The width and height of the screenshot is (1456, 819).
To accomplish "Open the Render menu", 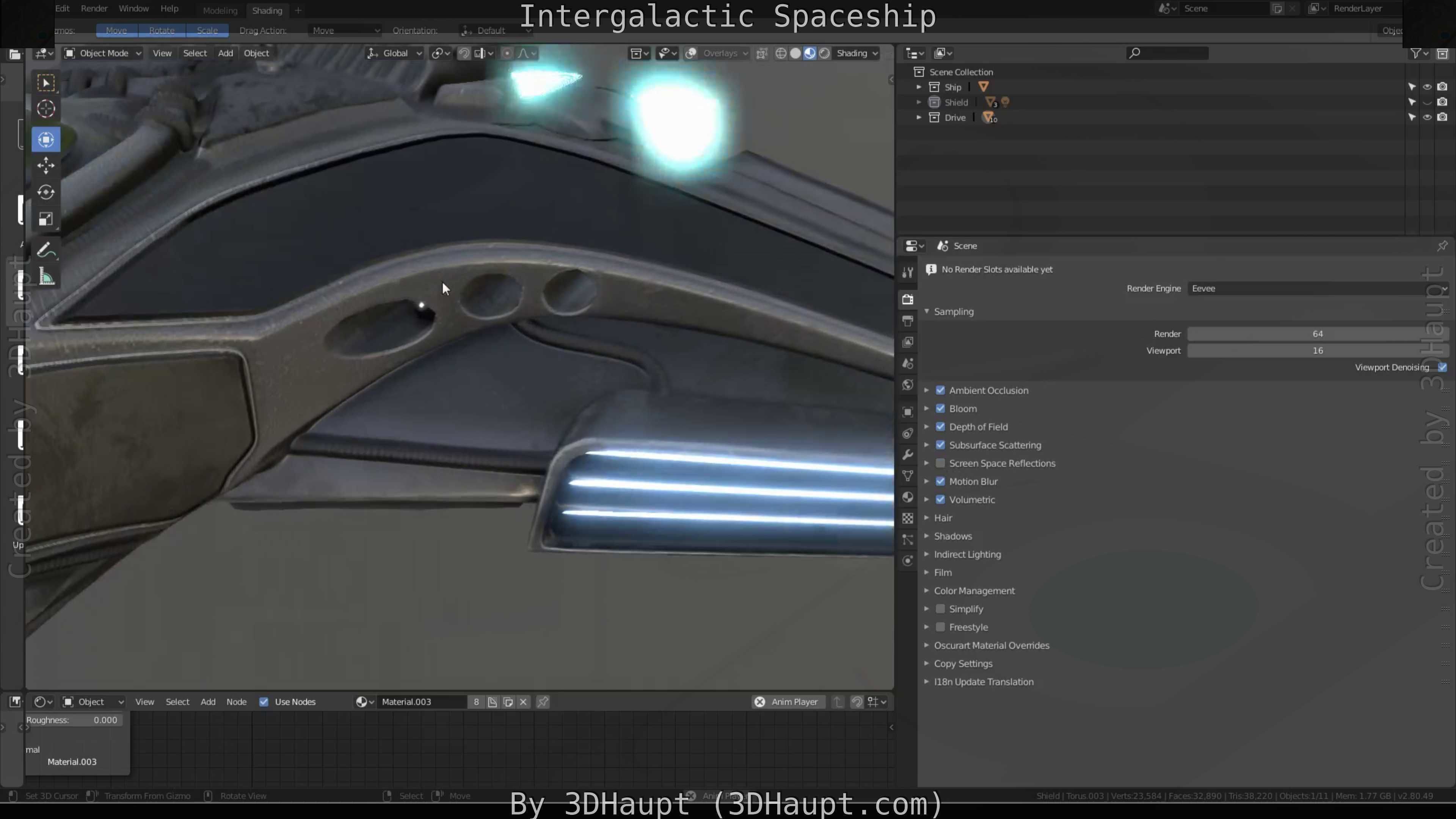I will click(x=94, y=8).
